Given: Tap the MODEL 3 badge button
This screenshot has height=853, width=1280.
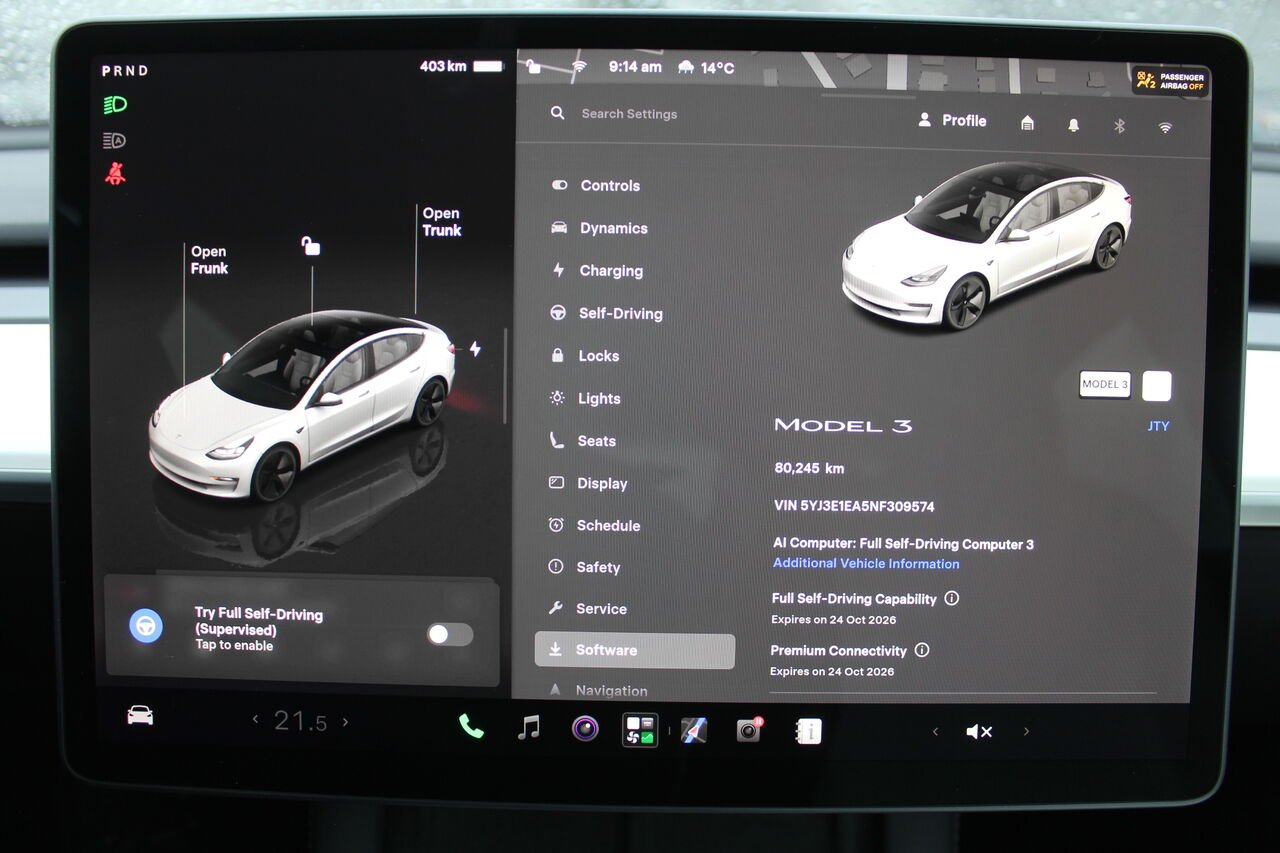Looking at the screenshot, I should (x=1105, y=385).
